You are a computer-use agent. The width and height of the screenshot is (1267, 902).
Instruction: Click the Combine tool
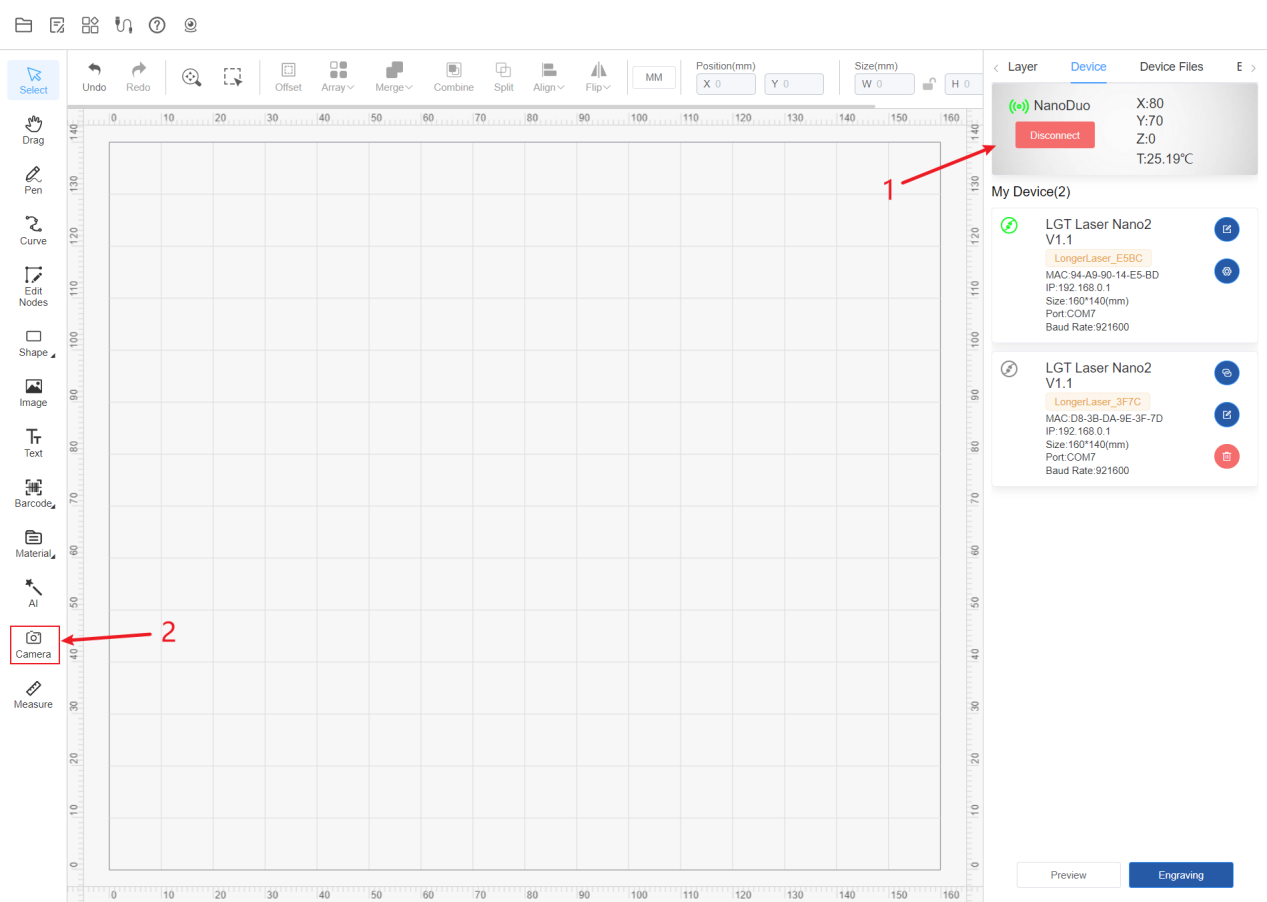click(x=453, y=77)
